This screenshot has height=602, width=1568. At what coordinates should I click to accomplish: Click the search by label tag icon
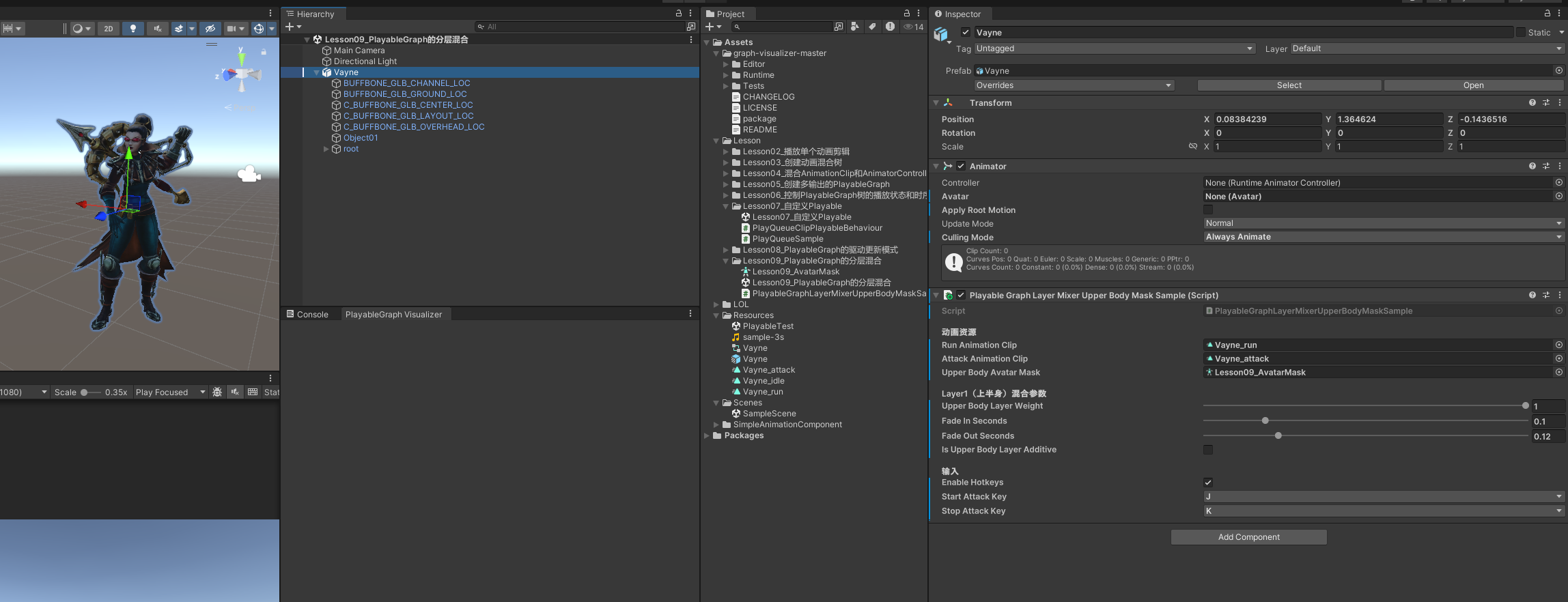click(872, 27)
